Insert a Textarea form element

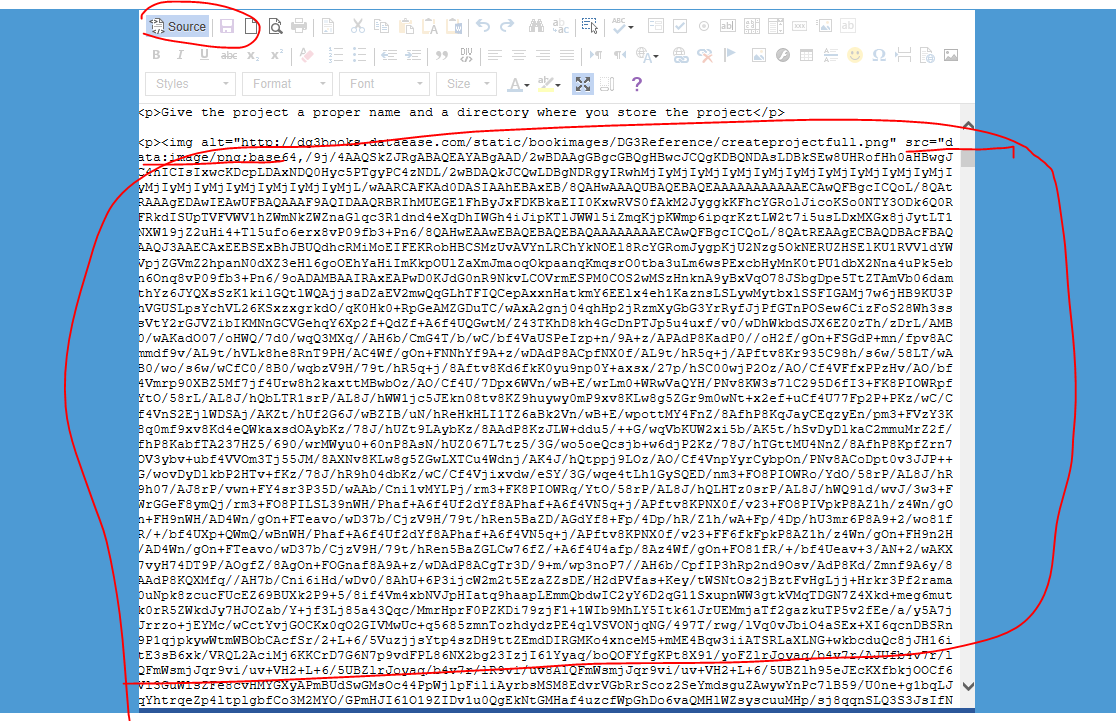[x=752, y=26]
